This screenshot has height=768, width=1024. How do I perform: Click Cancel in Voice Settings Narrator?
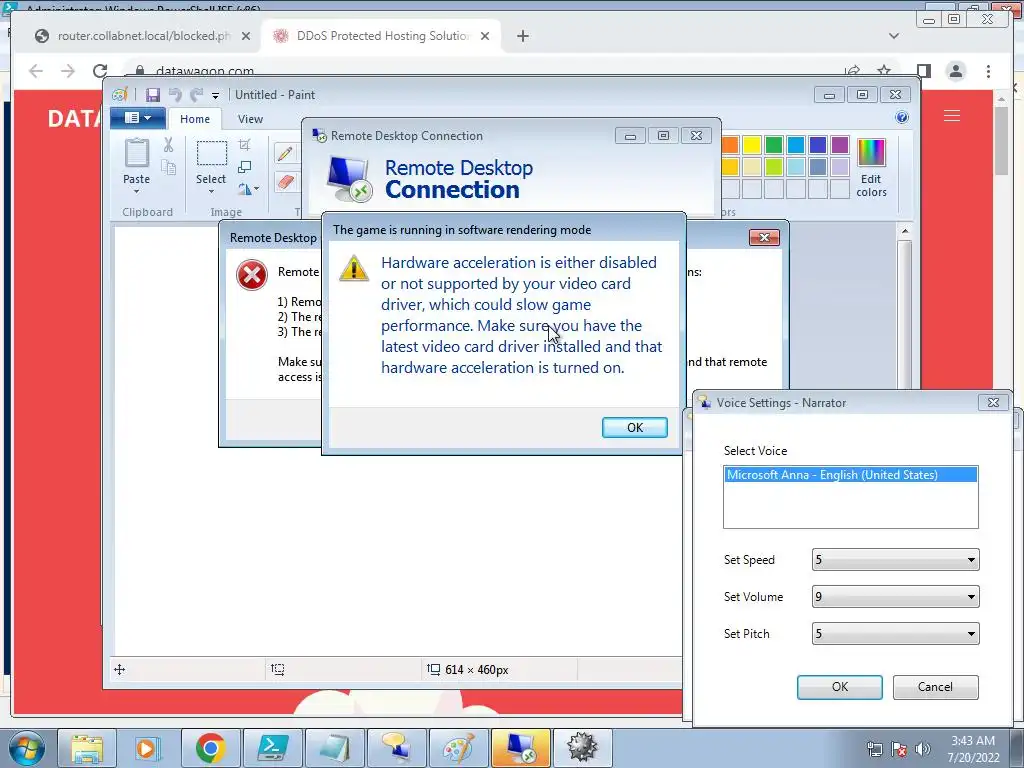pyautogui.click(x=935, y=687)
